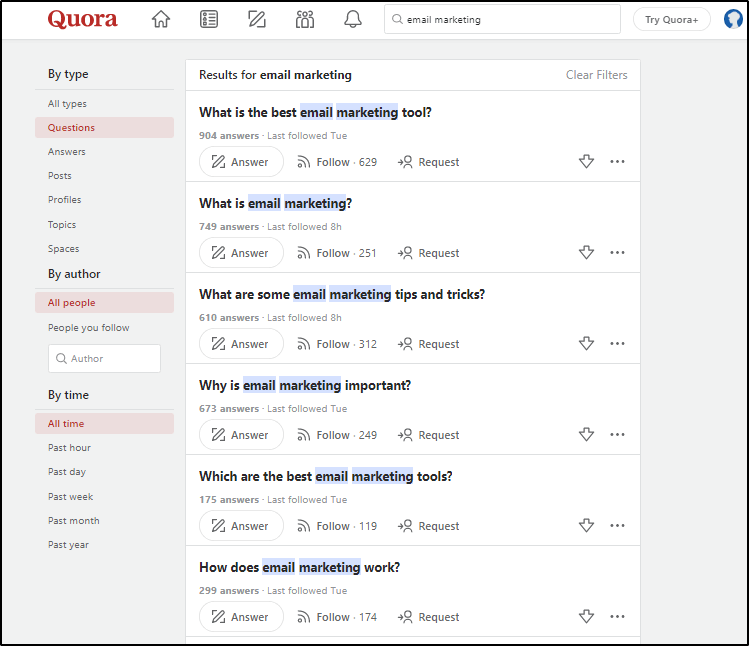Screen dimensions: 749x646
Task: Select 'All people' author filter
Action: point(104,302)
